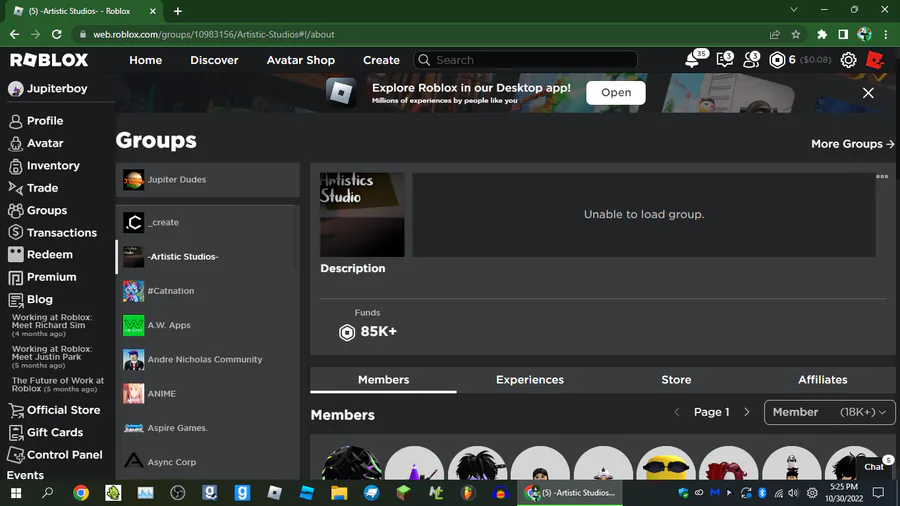900x506 pixels.
Task: Switch to the Store tab
Action: 676,380
